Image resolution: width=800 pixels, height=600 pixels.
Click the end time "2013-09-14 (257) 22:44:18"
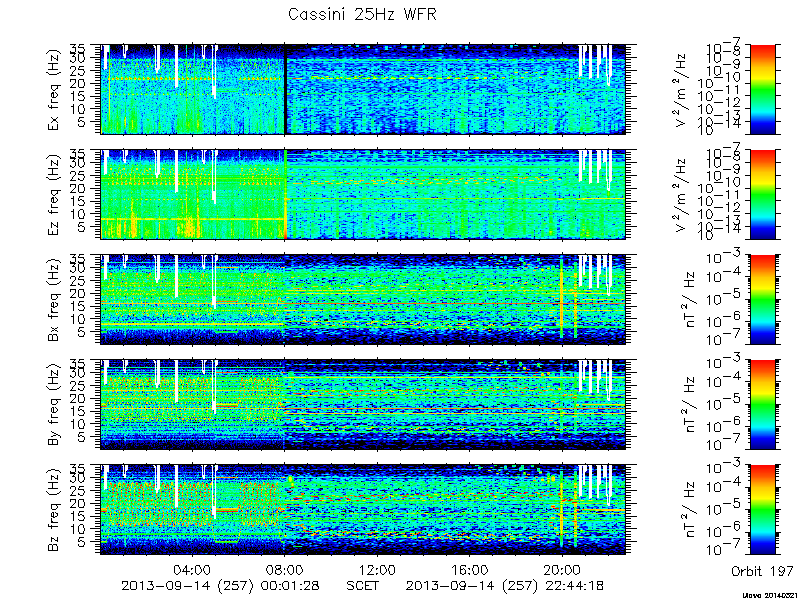[x=505, y=585]
